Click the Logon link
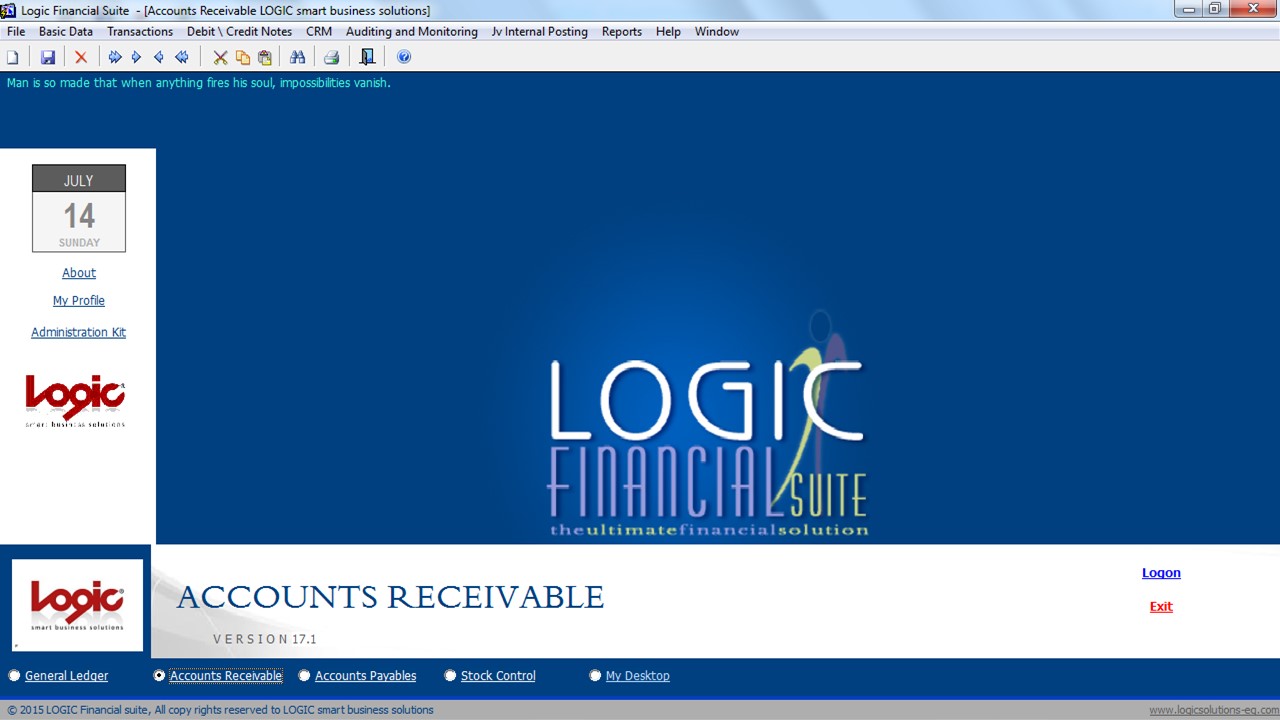The image size is (1280, 720). [x=1161, y=573]
